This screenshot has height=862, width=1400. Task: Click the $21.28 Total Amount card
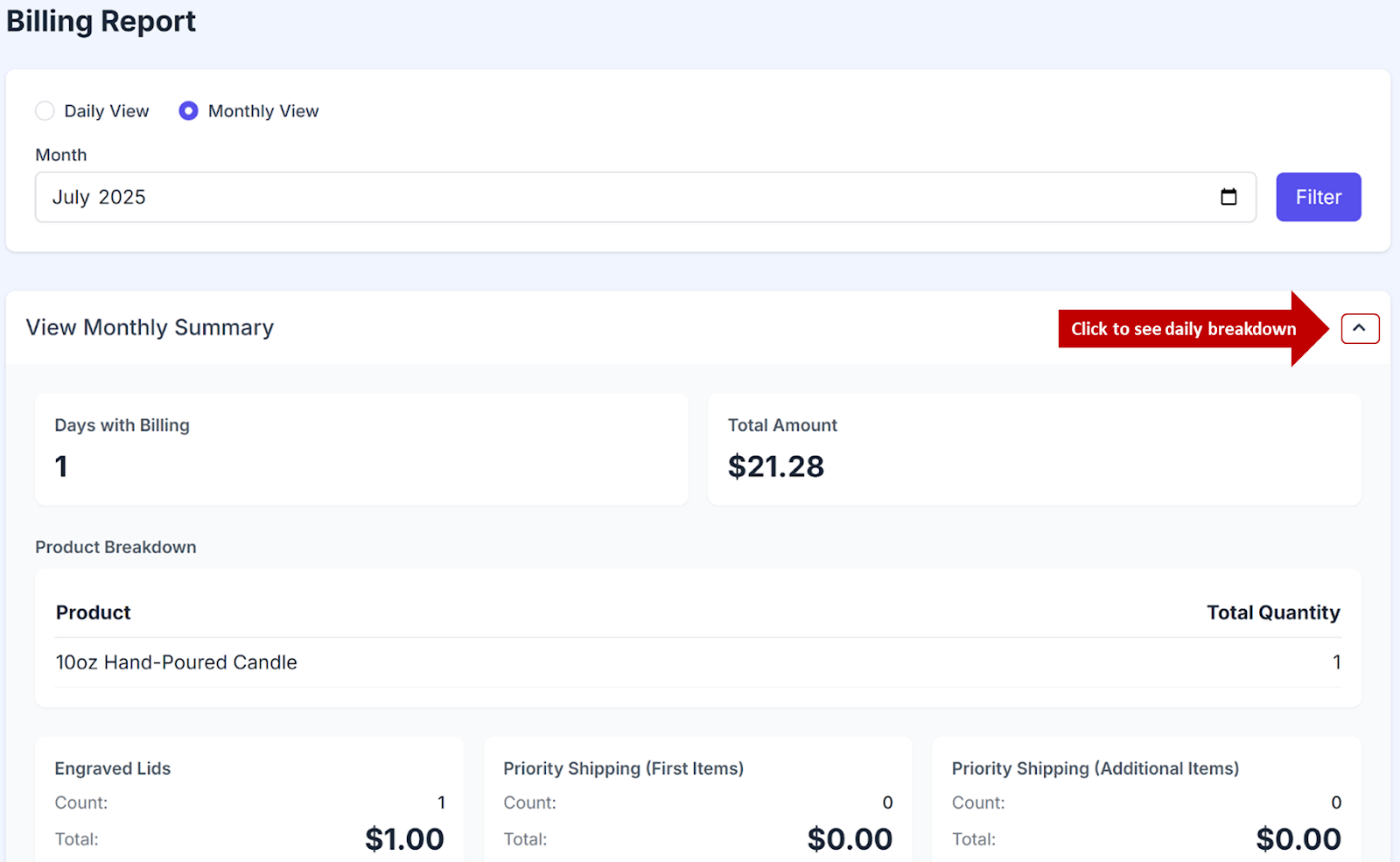point(1034,448)
